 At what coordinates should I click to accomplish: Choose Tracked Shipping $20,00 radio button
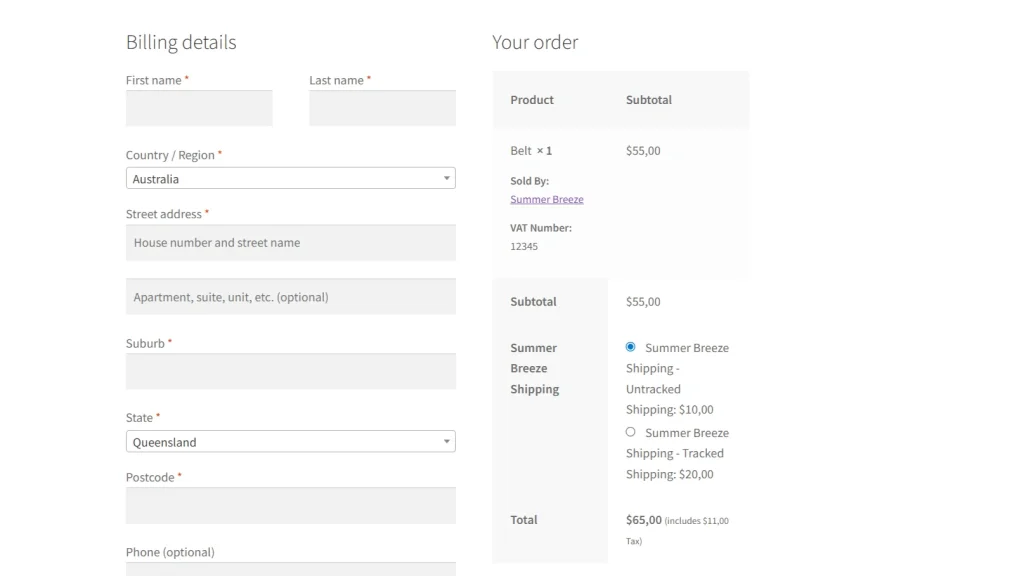(630, 432)
